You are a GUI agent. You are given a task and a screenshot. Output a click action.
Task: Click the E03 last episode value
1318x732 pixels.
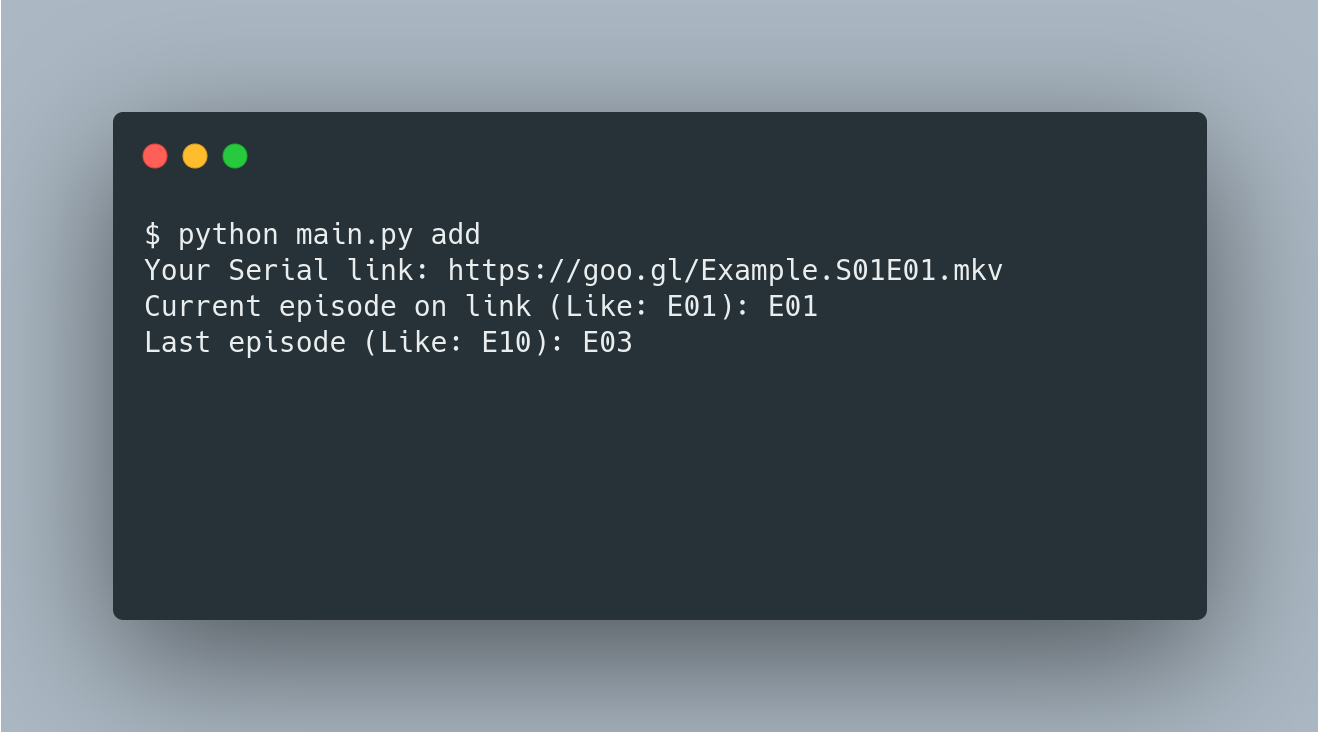click(607, 342)
